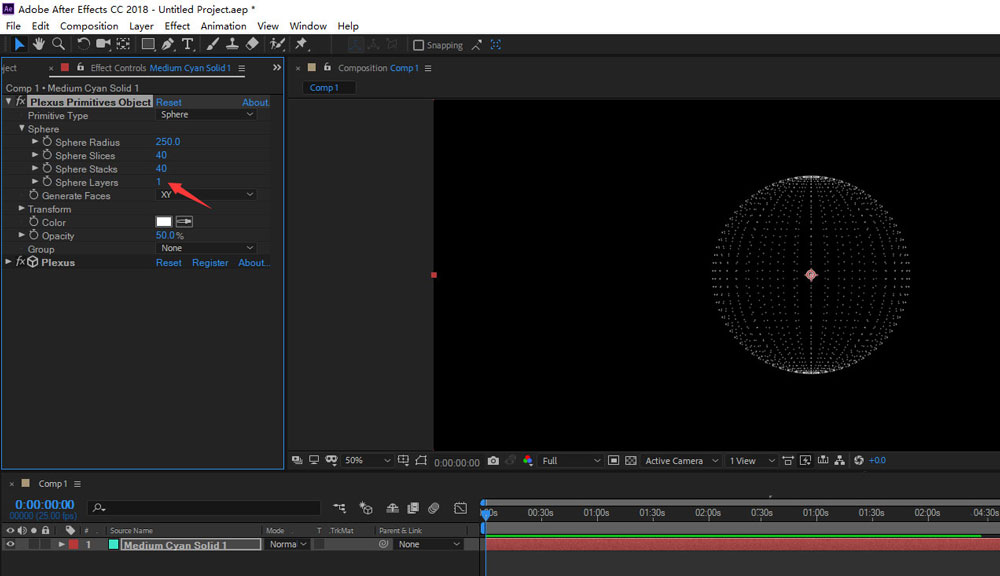The image size is (1000, 576).
Task: Enable the Snapping checkbox
Action: click(x=419, y=45)
